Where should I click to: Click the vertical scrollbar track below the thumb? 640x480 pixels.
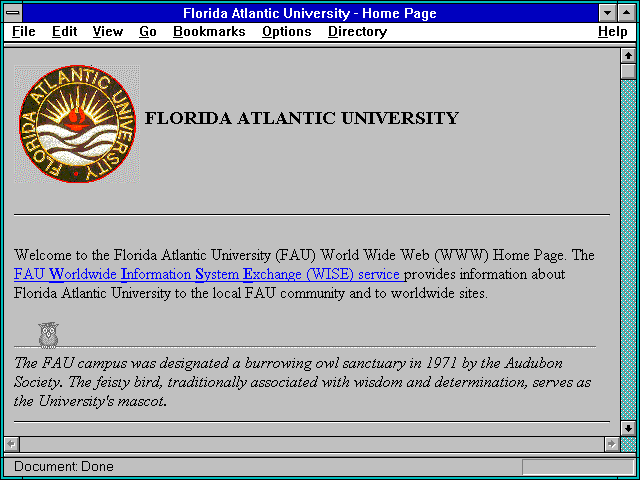tap(628, 250)
